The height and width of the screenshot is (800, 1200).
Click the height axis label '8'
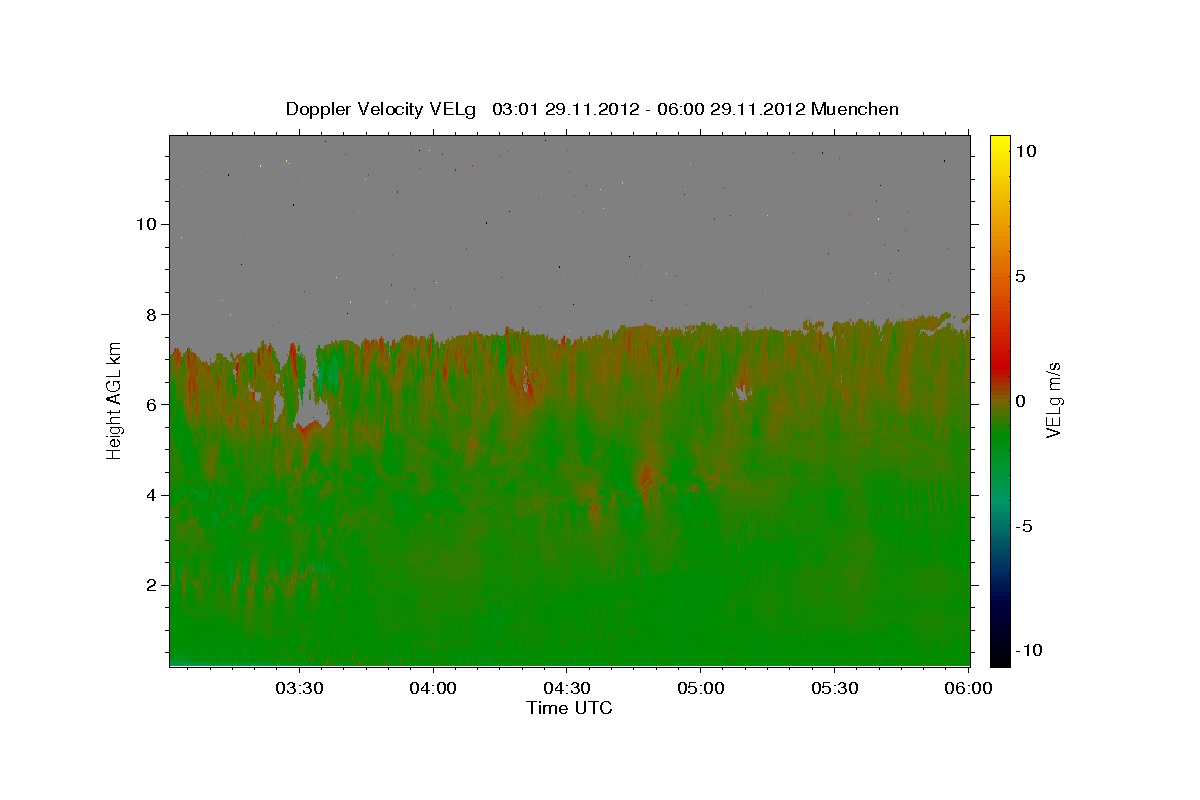(x=151, y=314)
